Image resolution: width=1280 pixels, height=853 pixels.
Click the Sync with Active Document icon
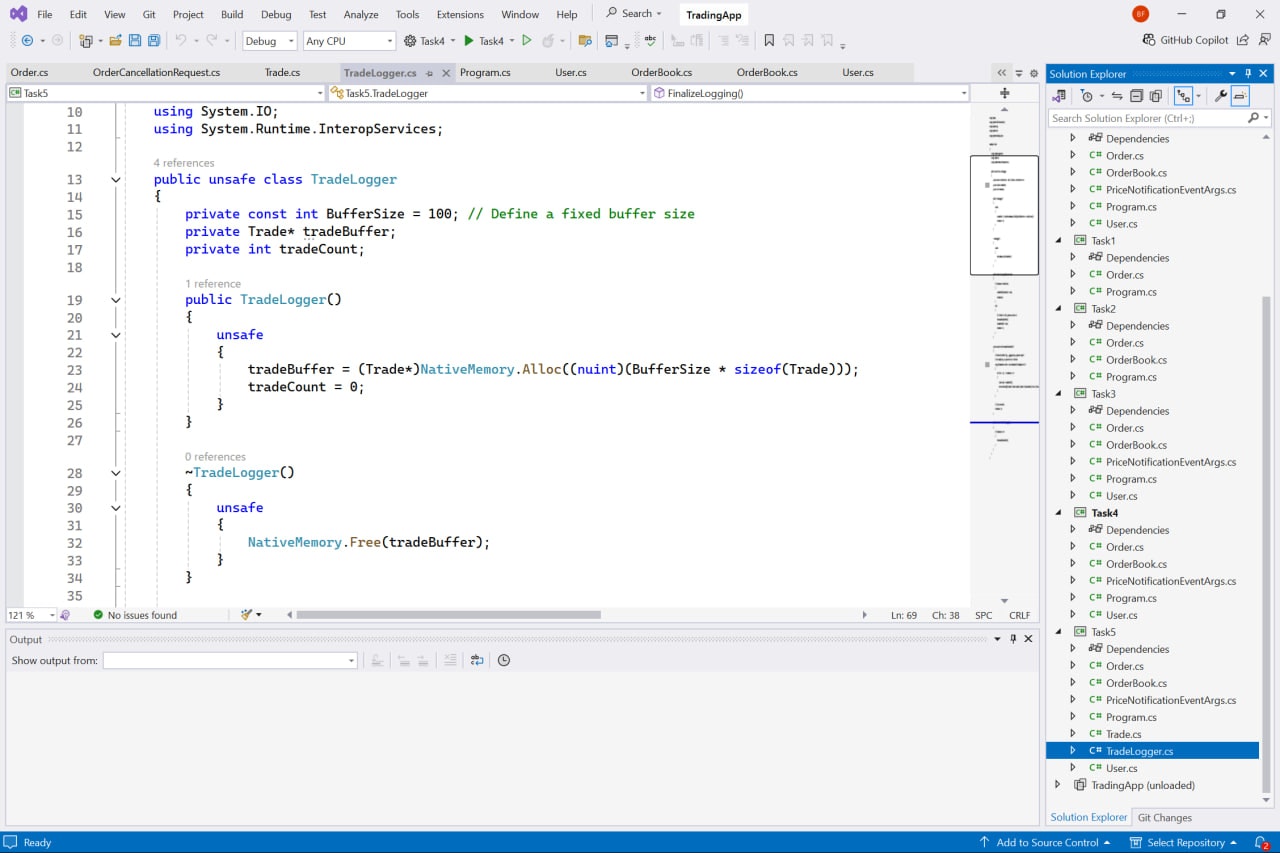[1116, 96]
